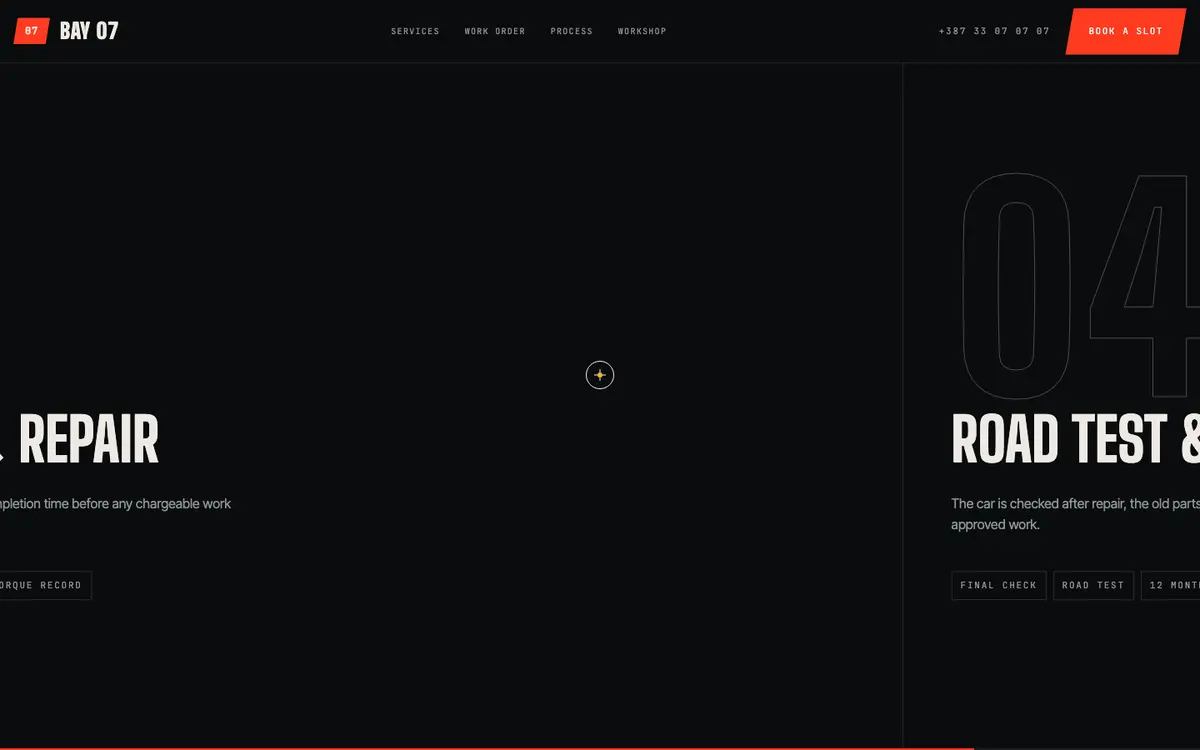Click the Road Test & heading
Screen dimensions: 1200x750
click(x=1075, y=440)
